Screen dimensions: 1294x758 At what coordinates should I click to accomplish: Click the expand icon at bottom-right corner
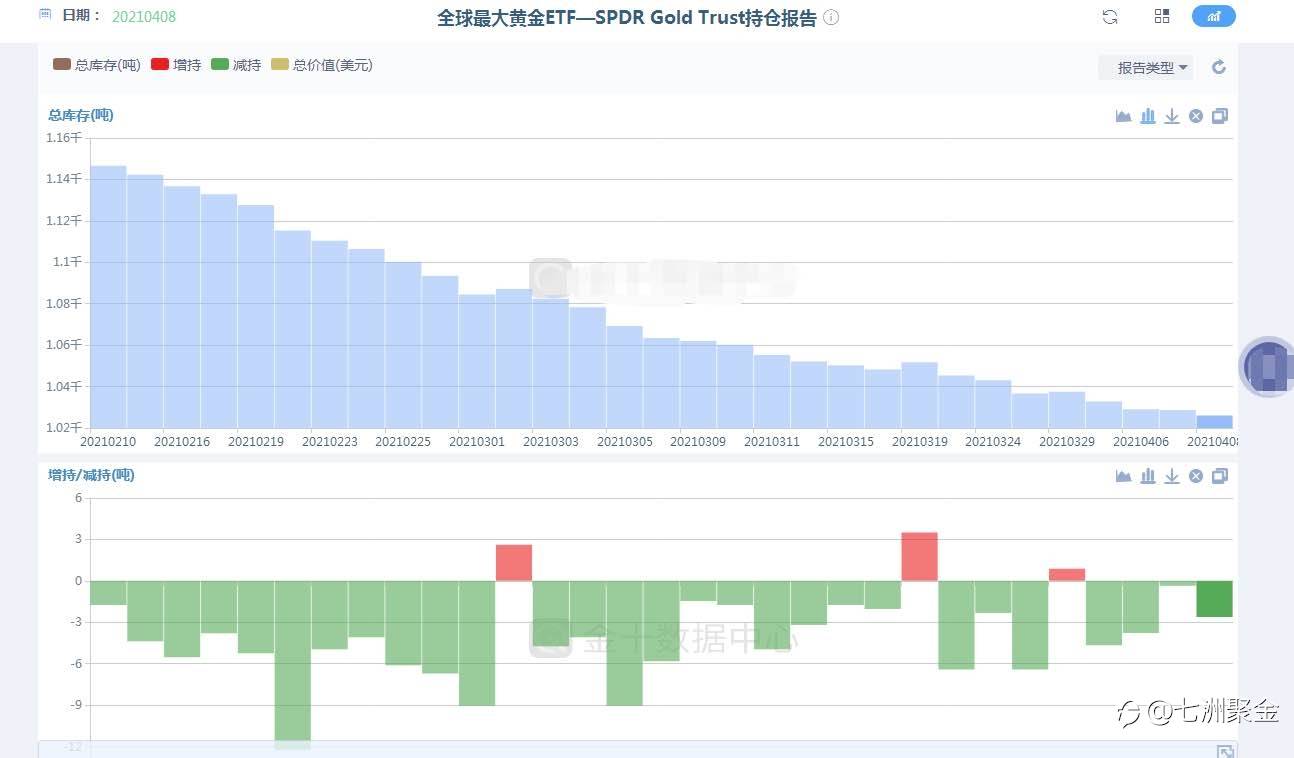coord(1225,751)
